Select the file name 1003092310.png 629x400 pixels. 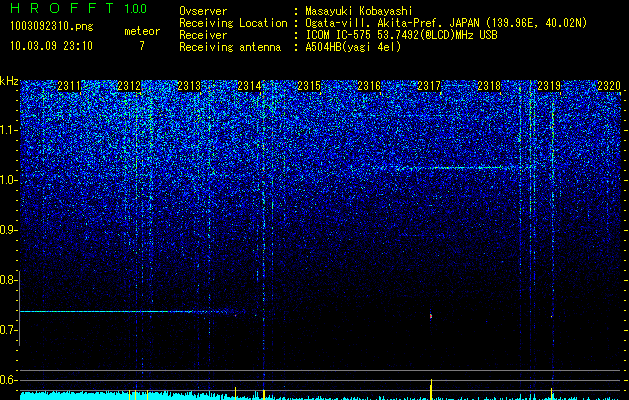coord(52,26)
